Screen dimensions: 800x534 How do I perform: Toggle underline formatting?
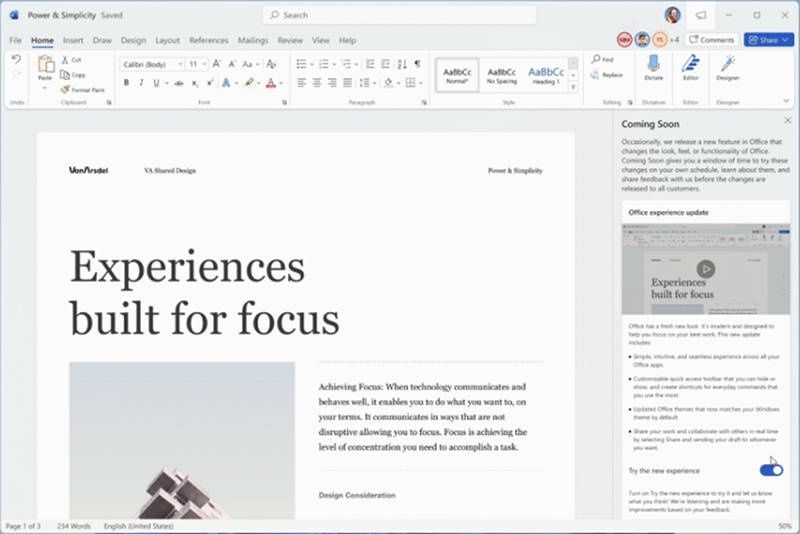pyautogui.click(x=156, y=83)
